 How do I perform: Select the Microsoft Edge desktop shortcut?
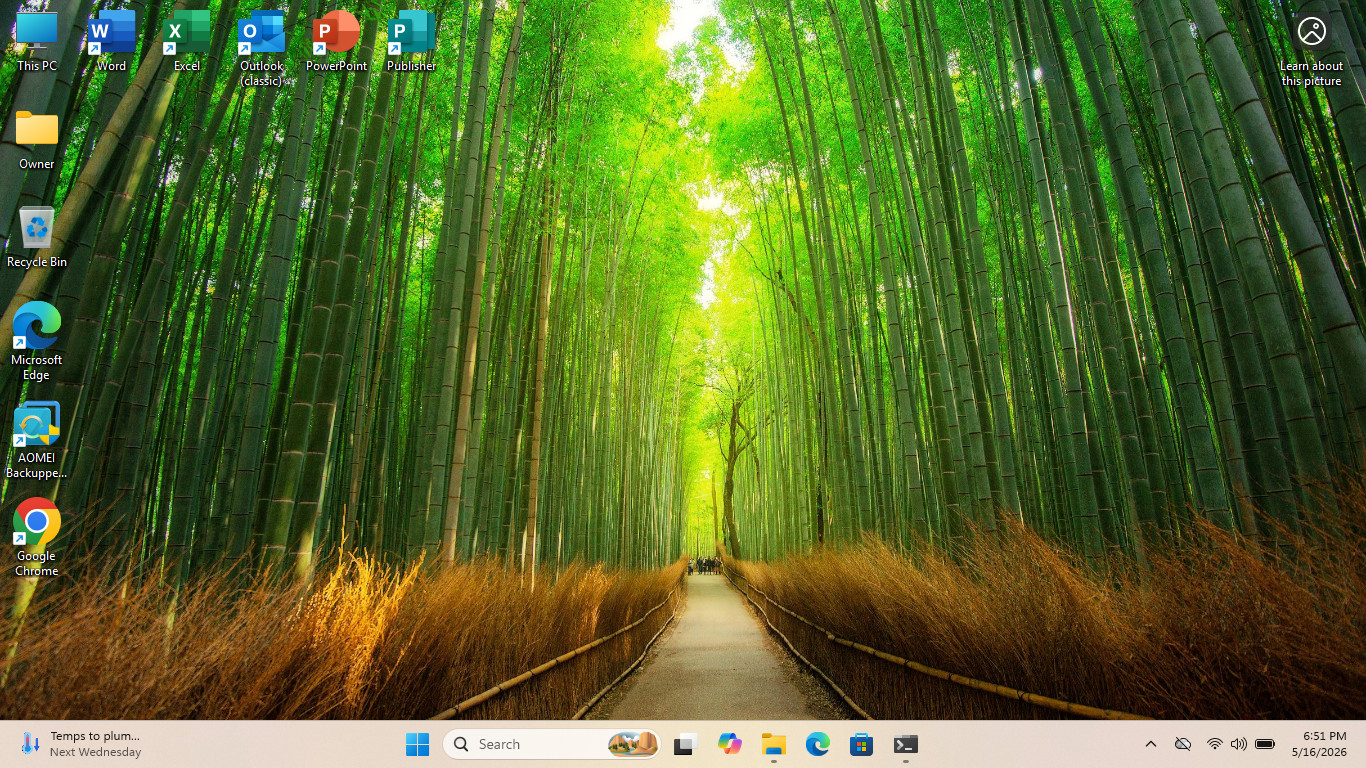coord(37,342)
